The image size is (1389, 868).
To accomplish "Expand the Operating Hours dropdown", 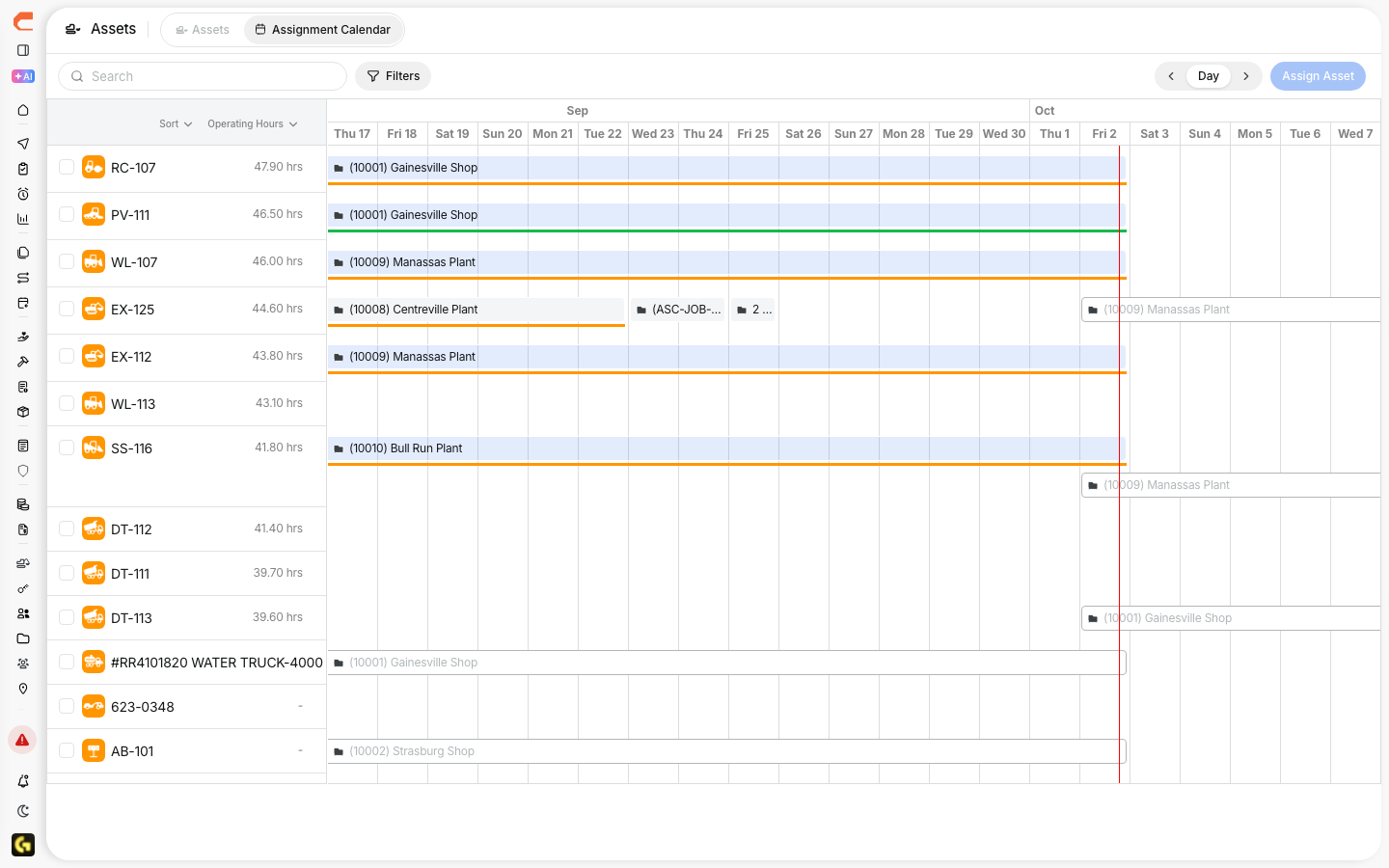I will click(x=253, y=123).
